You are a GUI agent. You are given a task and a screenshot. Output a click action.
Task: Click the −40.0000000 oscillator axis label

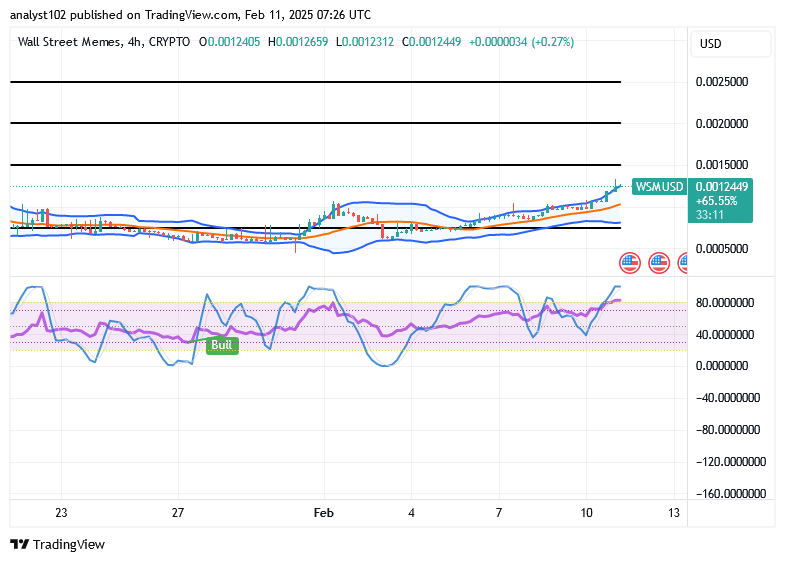click(x=728, y=398)
